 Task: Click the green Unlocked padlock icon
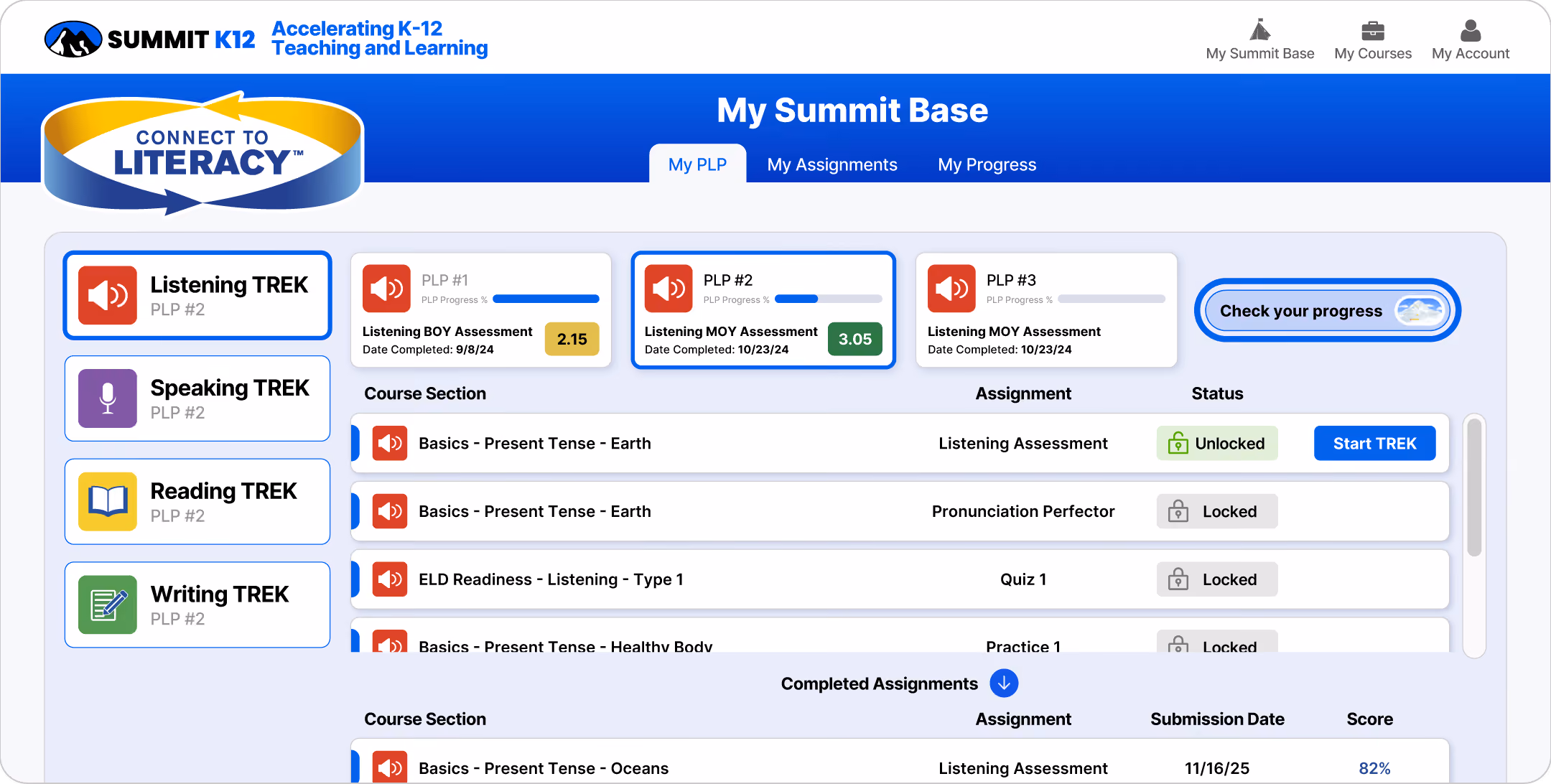[x=1178, y=443]
